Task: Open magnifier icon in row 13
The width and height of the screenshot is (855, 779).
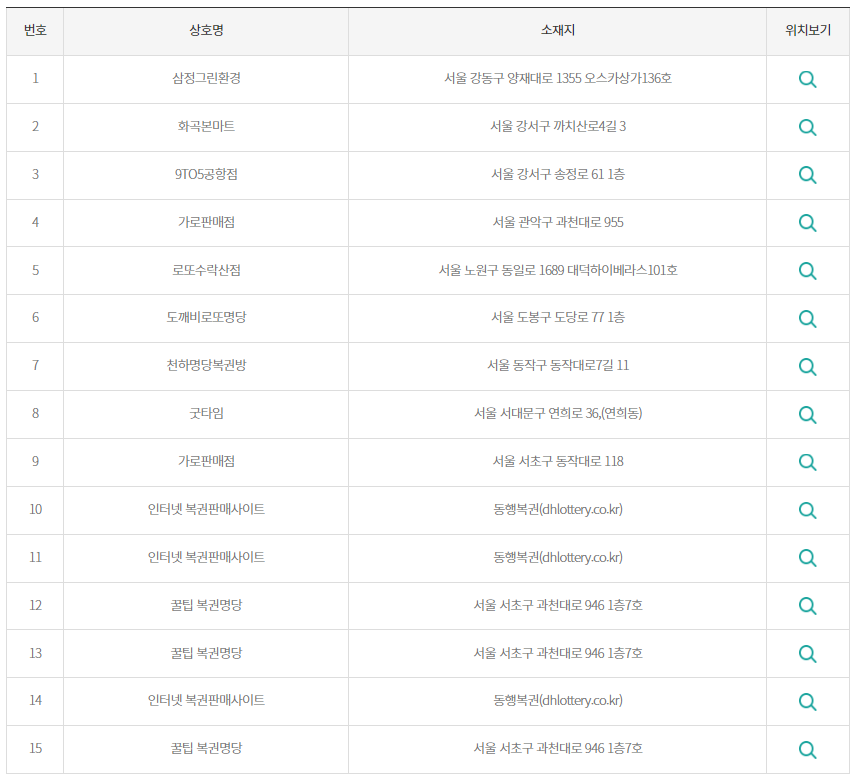Action: 808,654
